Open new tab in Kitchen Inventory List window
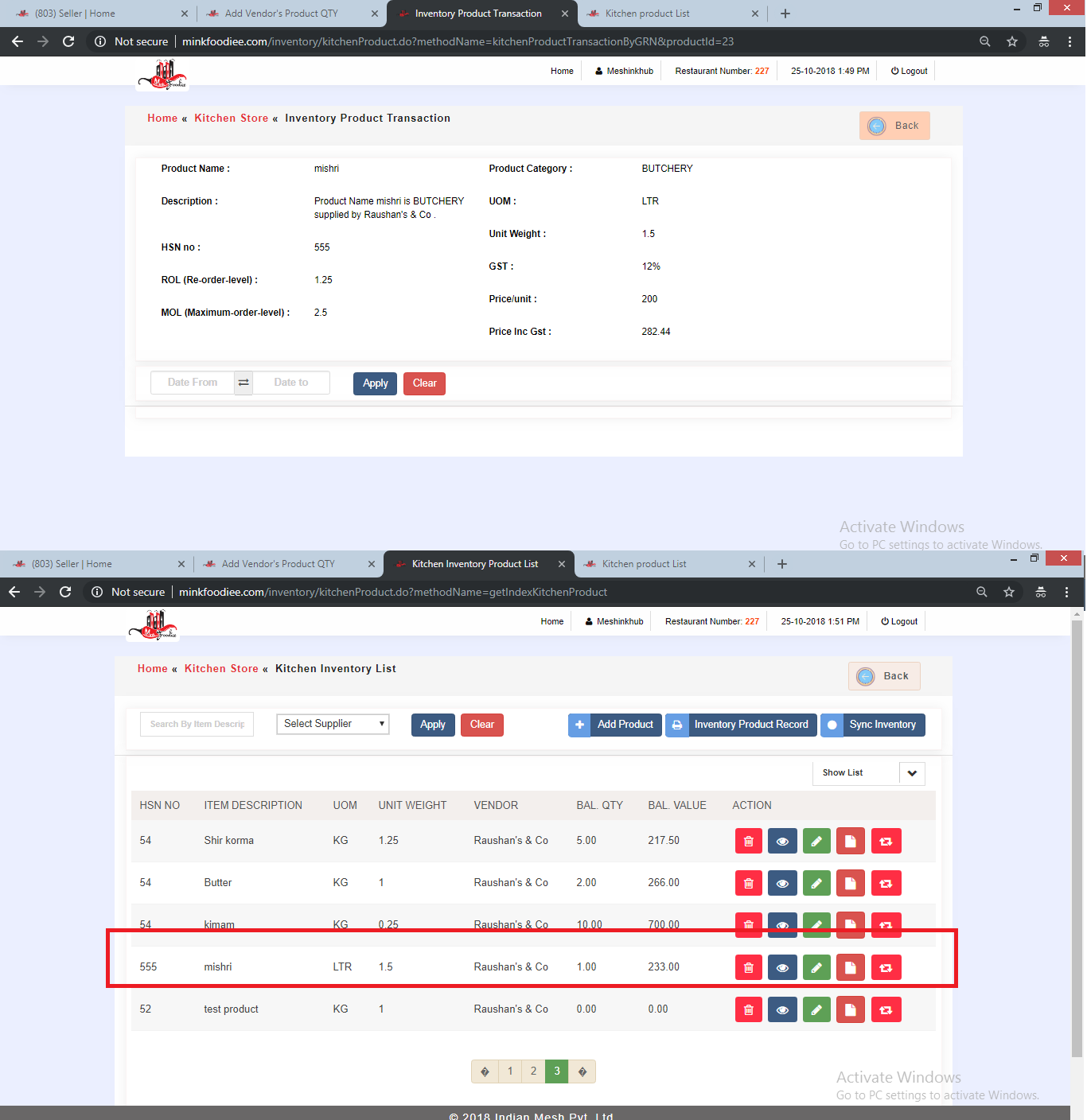Viewport: 1087px width, 1120px height. click(782, 564)
